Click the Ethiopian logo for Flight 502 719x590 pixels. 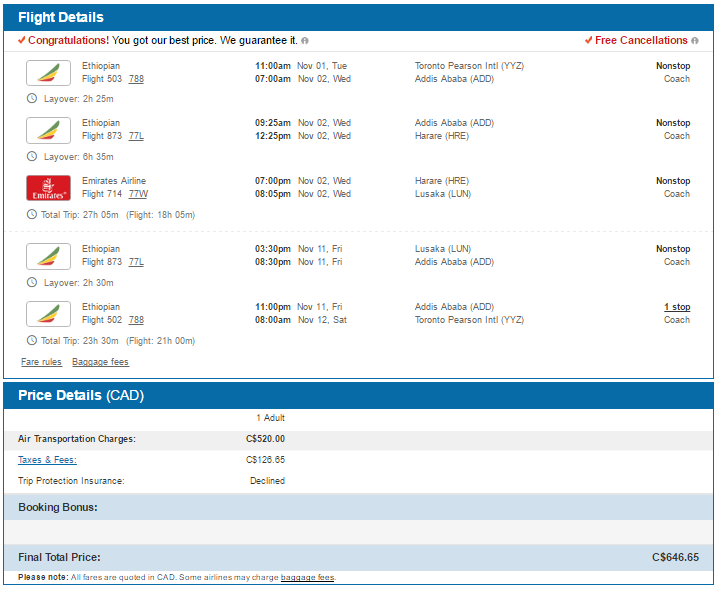pyautogui.click(x=48, y=314)
